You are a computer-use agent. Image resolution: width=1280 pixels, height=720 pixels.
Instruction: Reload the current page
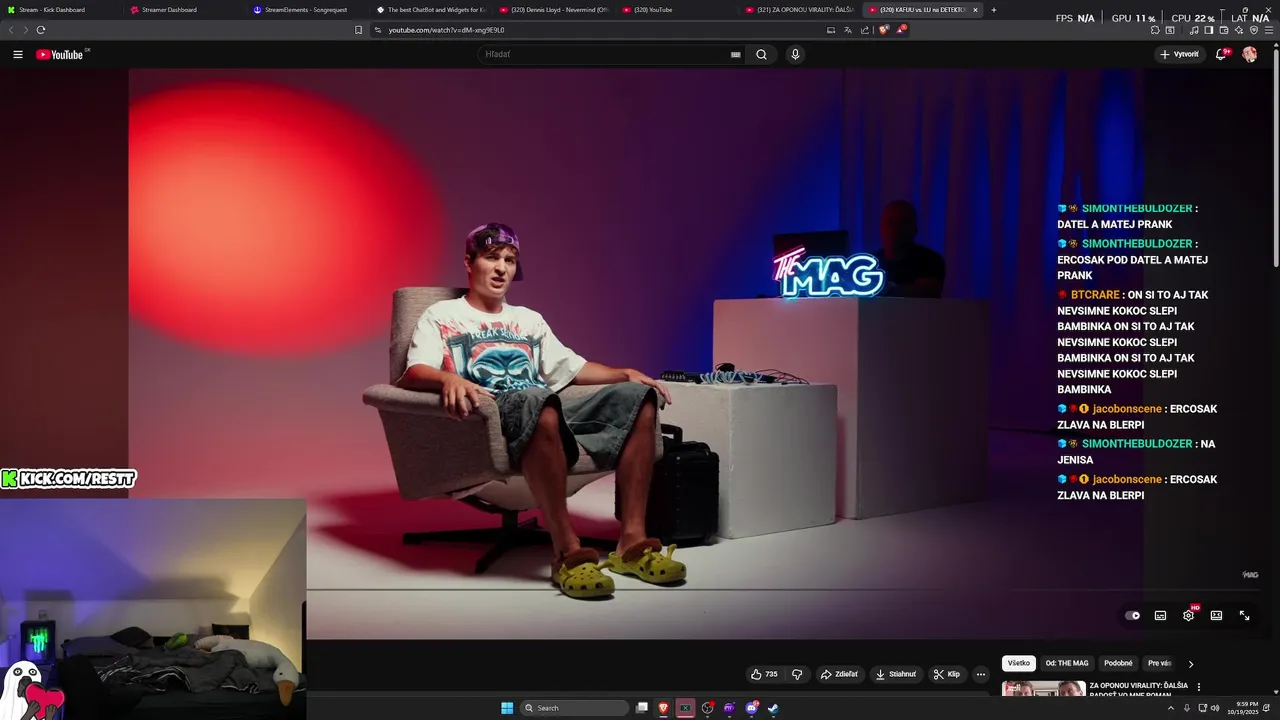point(40,30)
